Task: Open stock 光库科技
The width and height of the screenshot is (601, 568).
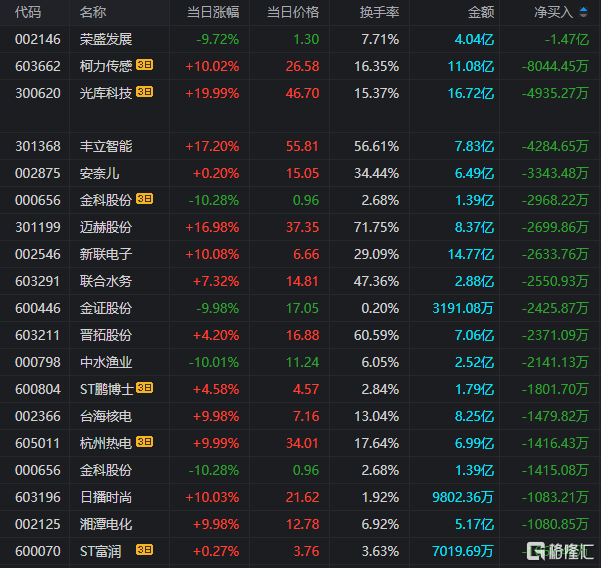Action: coord(106,93)
